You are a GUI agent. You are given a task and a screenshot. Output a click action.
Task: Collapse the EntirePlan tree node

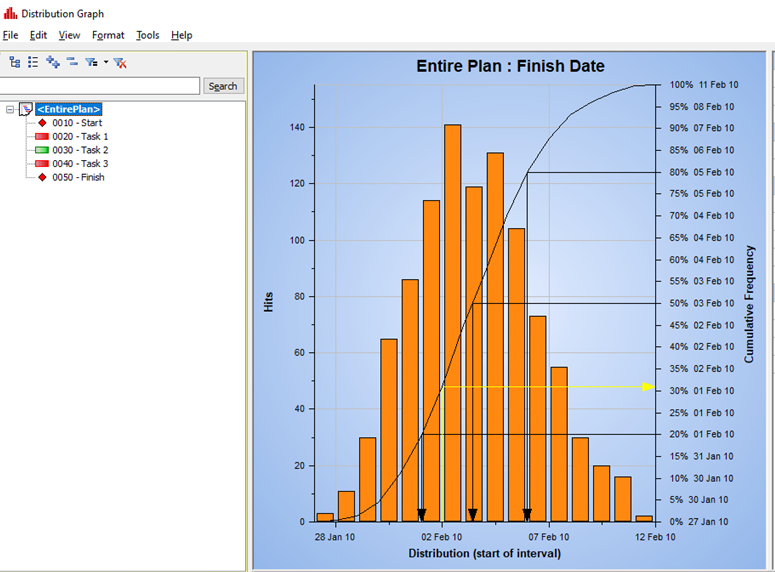(10, 109)
